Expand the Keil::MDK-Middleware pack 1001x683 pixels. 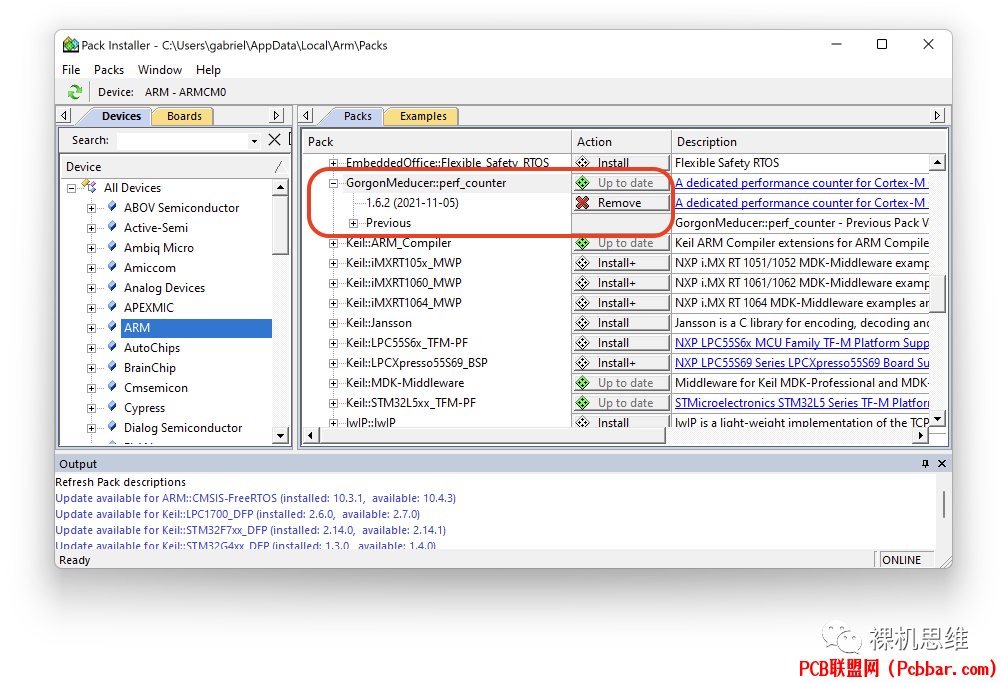tap(333, 384)
